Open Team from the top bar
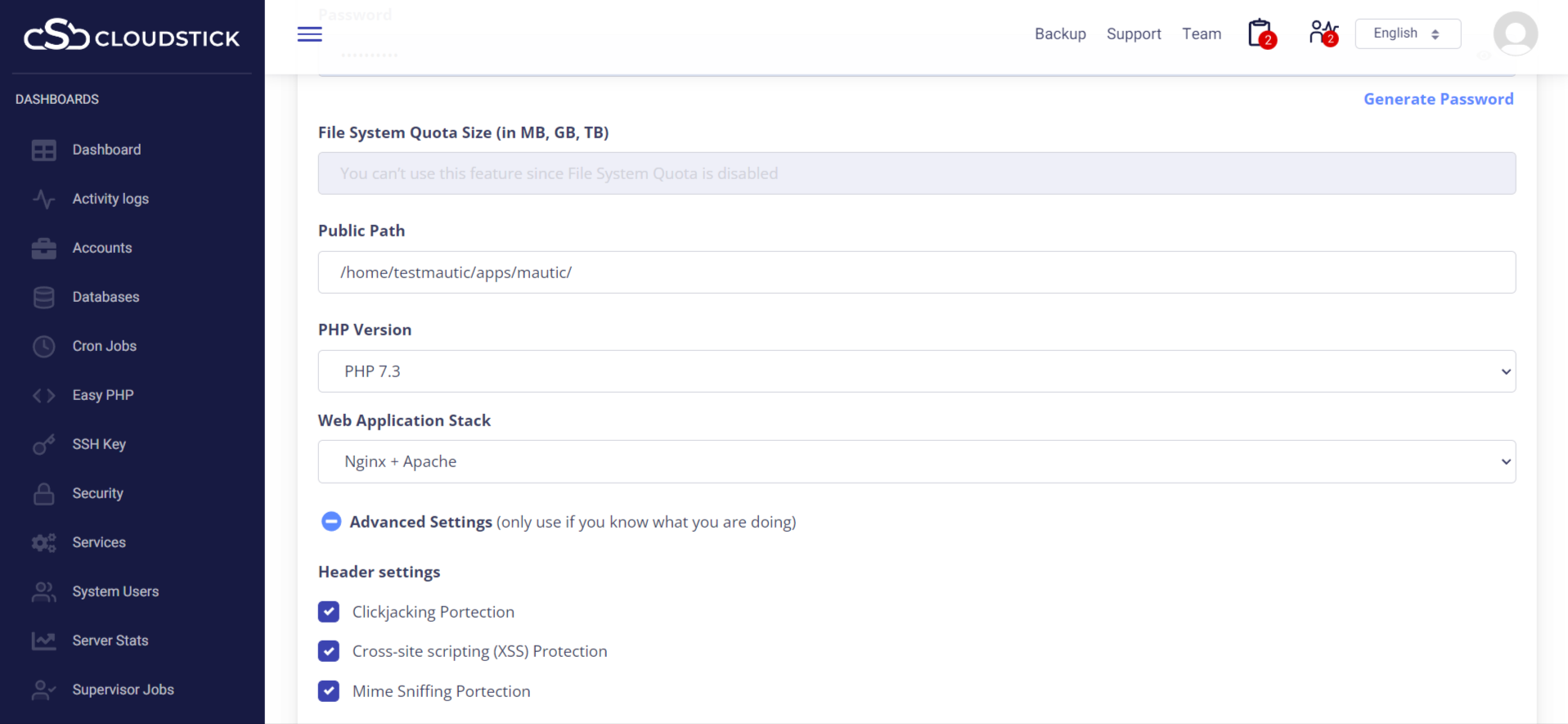This screenshot has height=724, width=1568. point(1201,34)
